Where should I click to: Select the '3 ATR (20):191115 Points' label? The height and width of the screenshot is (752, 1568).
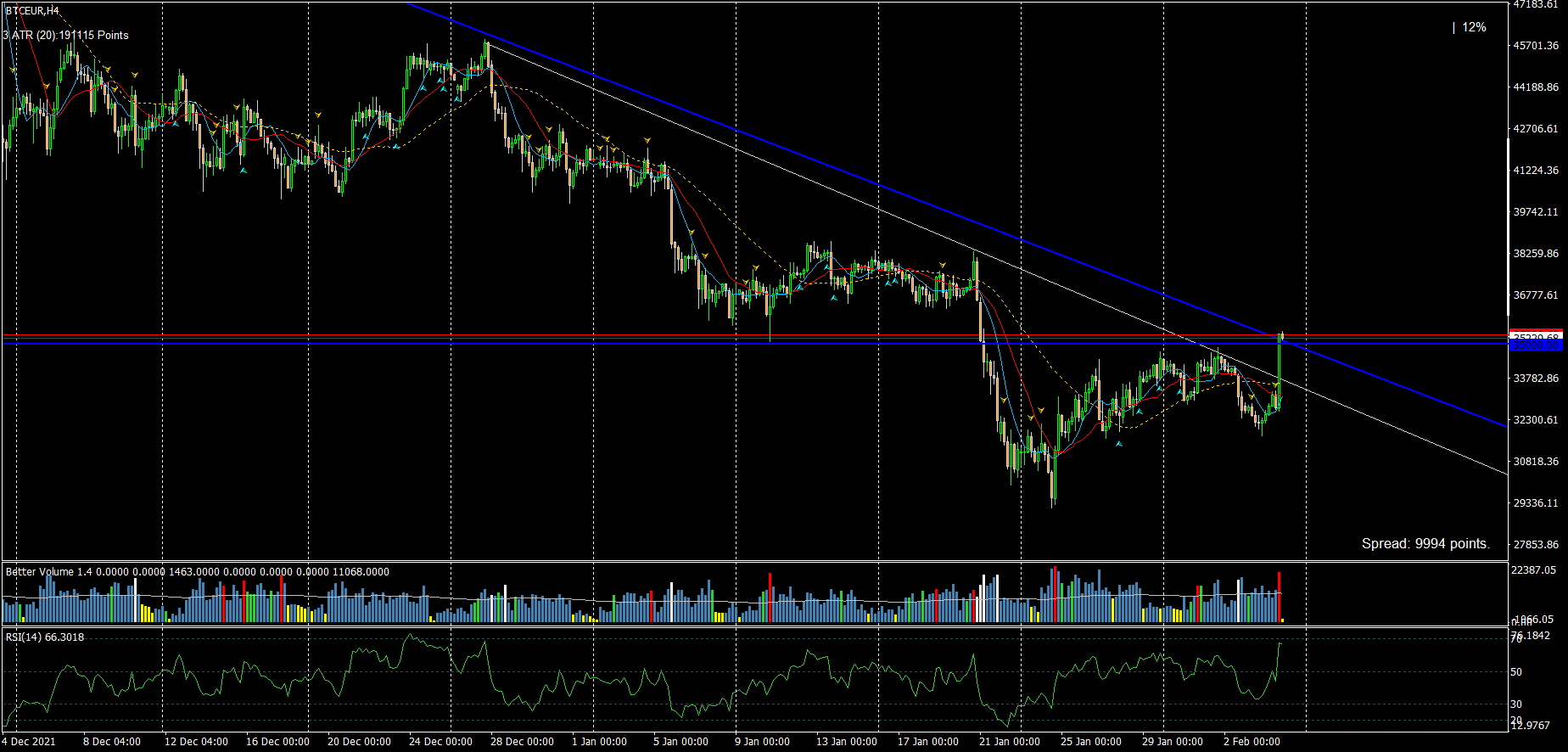[66, 35]
